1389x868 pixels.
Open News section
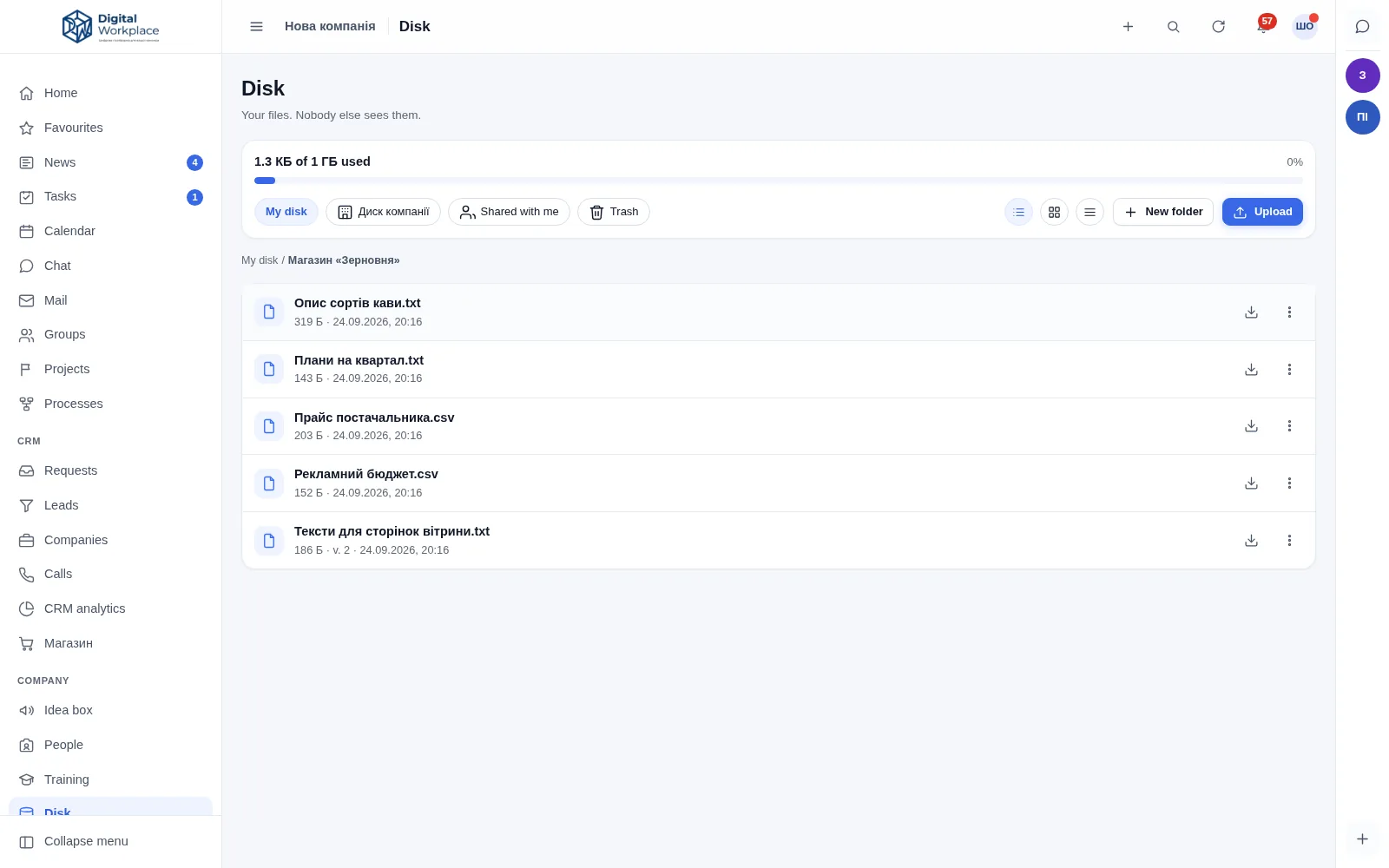pyautogui.click(x=110, y=162)
